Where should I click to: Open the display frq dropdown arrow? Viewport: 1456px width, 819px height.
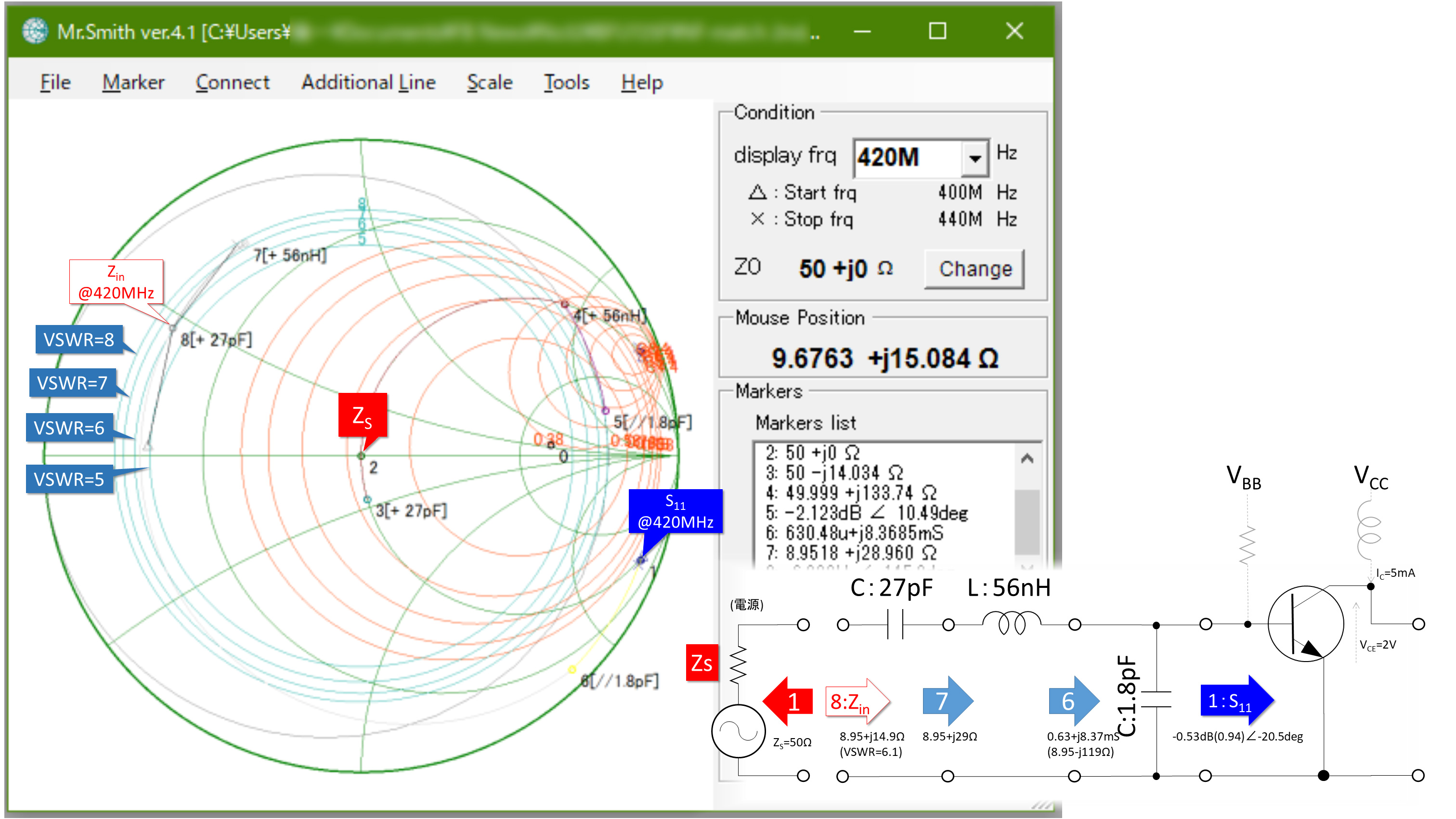pyautogui.click(x=975, y=158)
